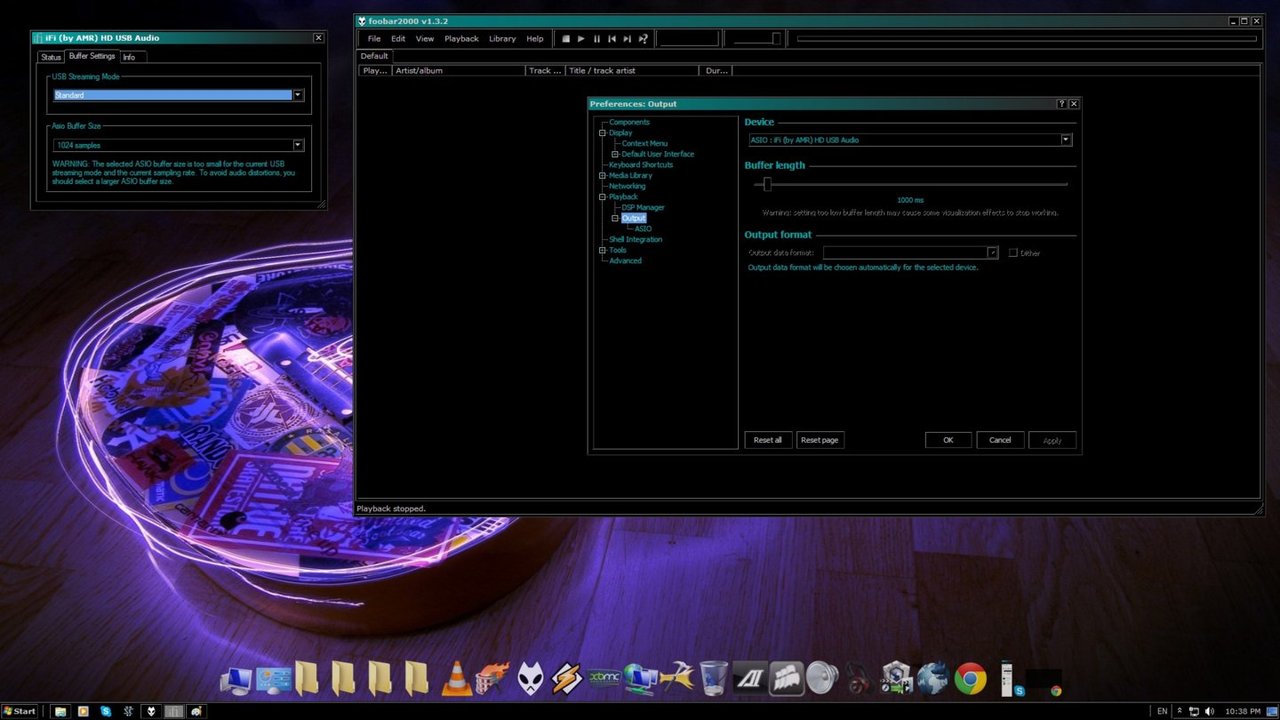Select Components in the preferences tree
This screenshot has height=720, width=1280.
(x=629, y=122)
